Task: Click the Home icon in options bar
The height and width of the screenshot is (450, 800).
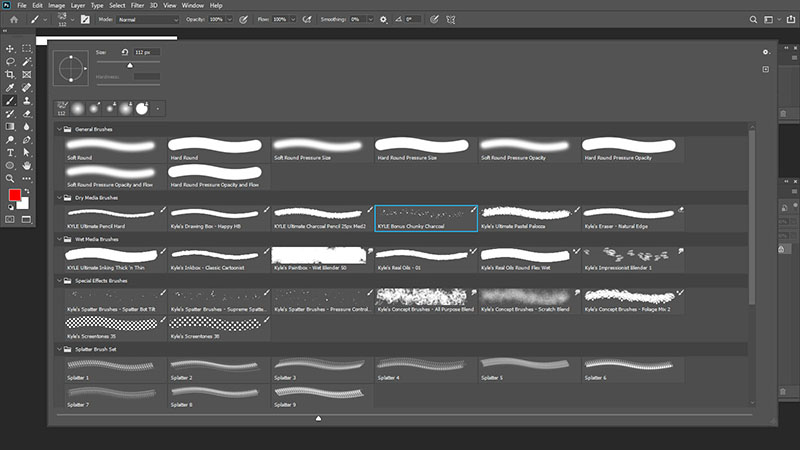Action: [x=14, y=19]
